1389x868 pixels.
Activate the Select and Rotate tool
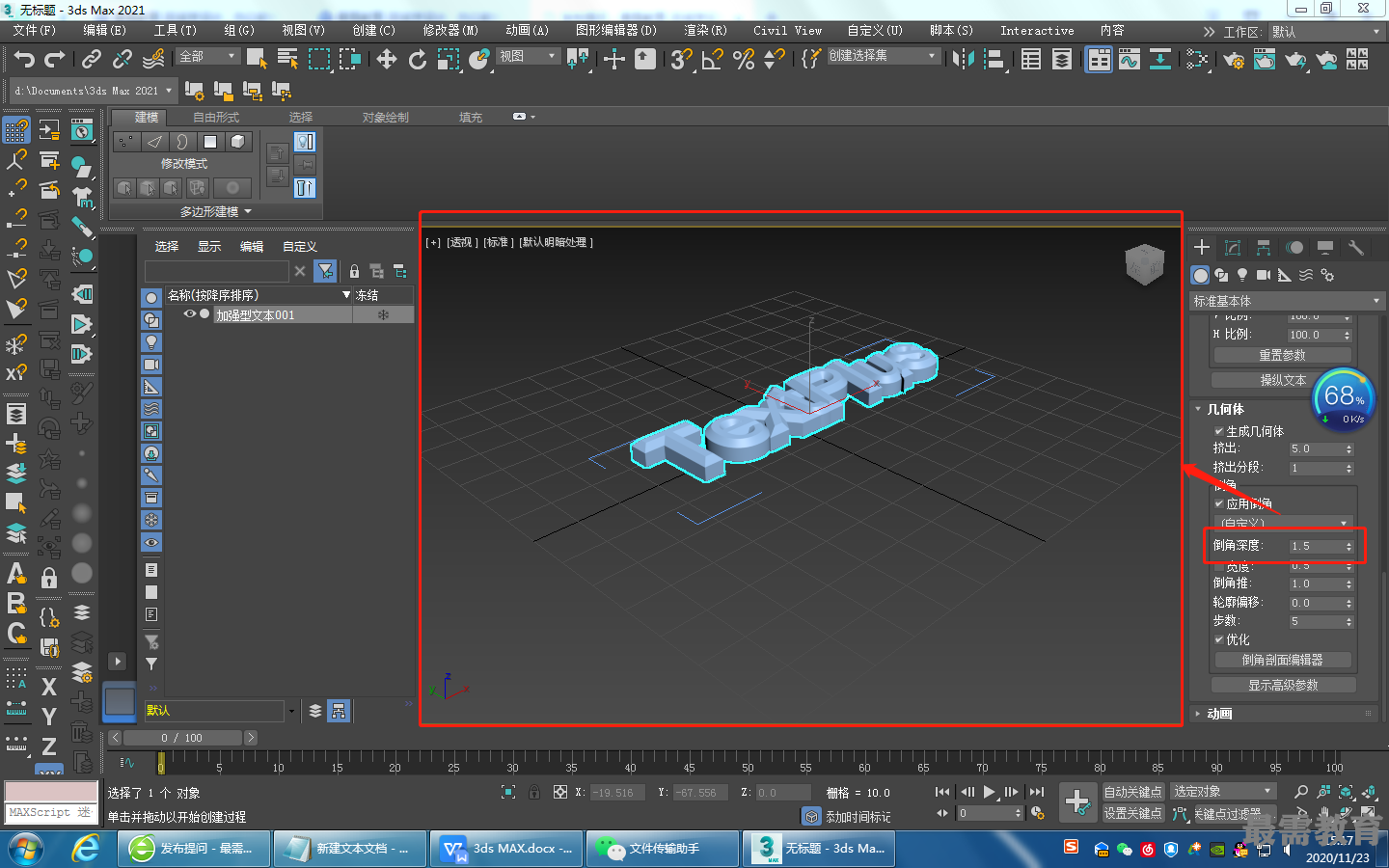[418, 60]
